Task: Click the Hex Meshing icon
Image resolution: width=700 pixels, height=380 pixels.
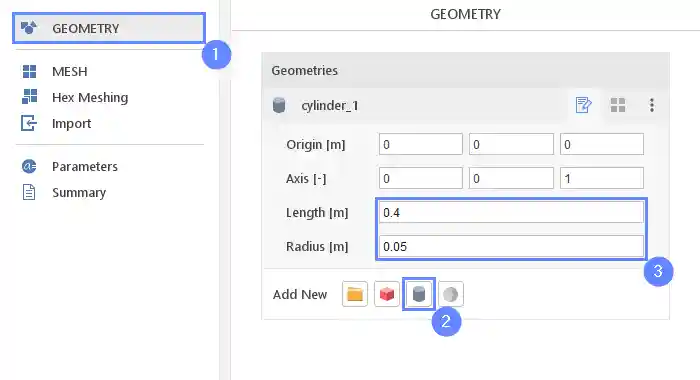Action: (x=29, y=96)
